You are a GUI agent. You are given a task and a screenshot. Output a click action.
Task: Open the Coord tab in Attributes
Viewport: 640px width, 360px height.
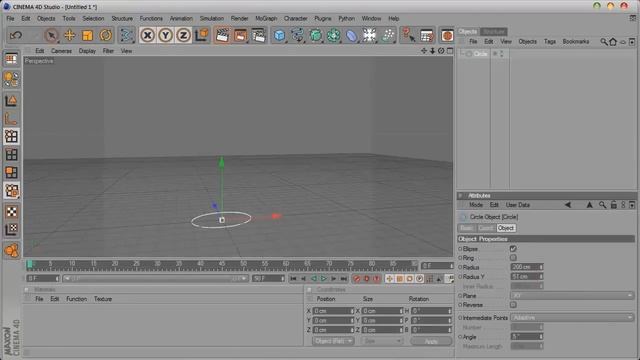(486, 228)
